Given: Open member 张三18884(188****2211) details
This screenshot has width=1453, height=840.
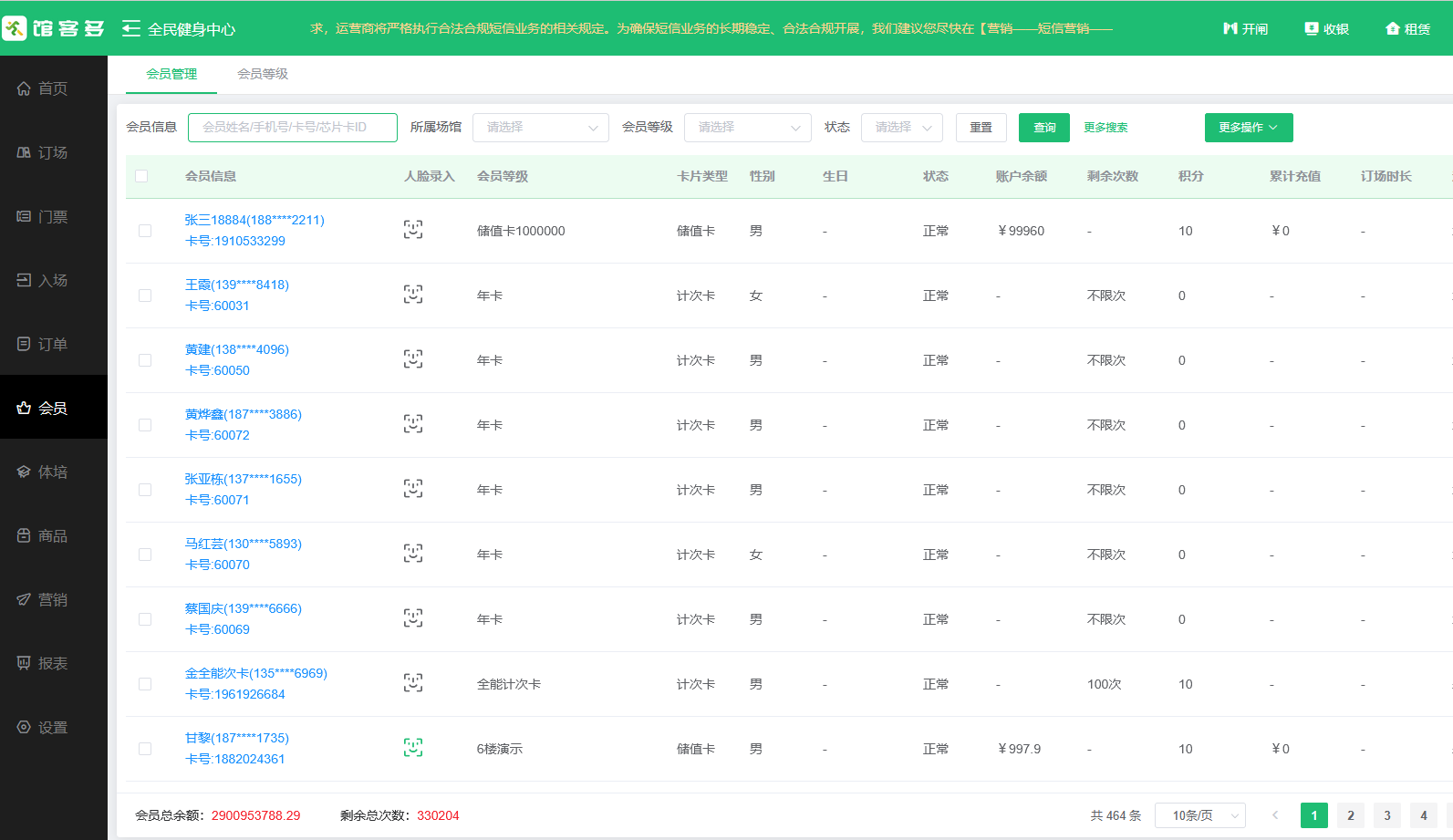Looking at the screenshot, I should click(254, 220).
